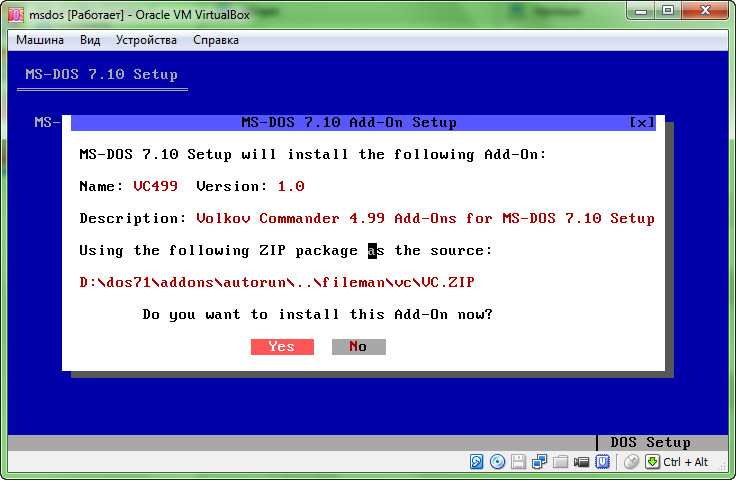Maximize the VirtualBox window

[x=667, y=11]
